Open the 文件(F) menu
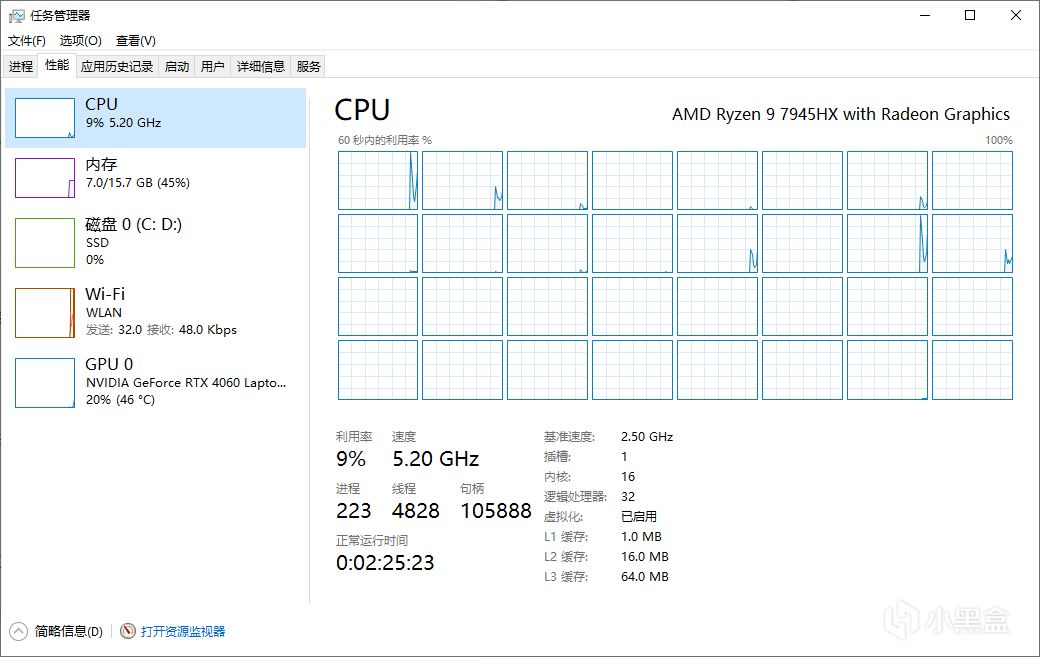1040x657 pixels. [27, 41]
